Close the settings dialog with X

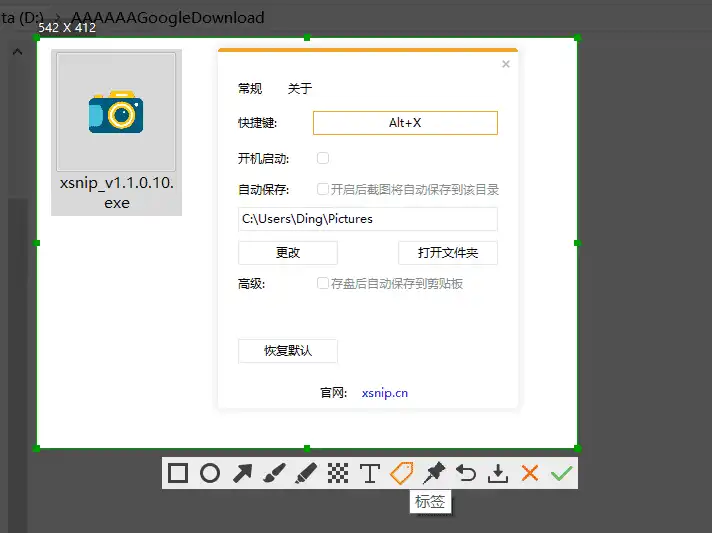click(x=506, y=64)
